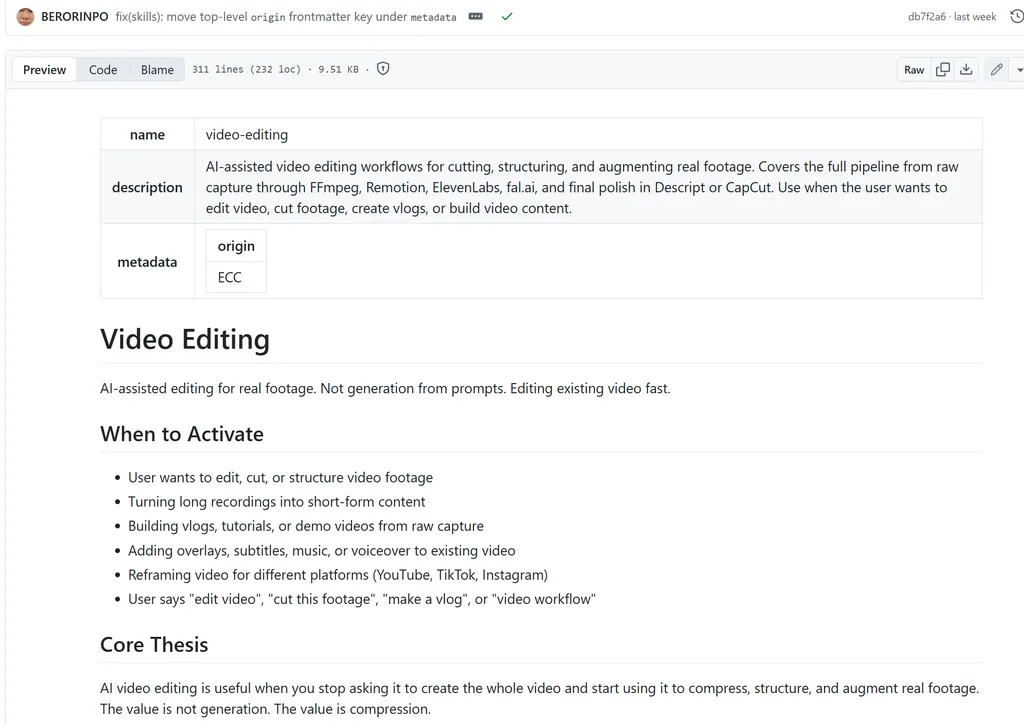Select the 'video-editing' name cell
Image resolution: width=1024 pixels, height=725 pixels.
pyautogui.click(x=588, y=135)
